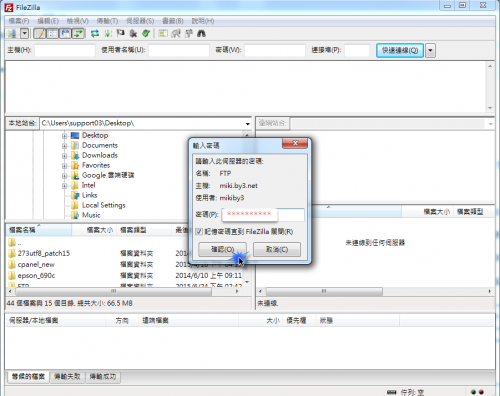This screenshot has height=396, width=500.
Task: Select the Music folder in tree
Action: [x=91, y=215]
